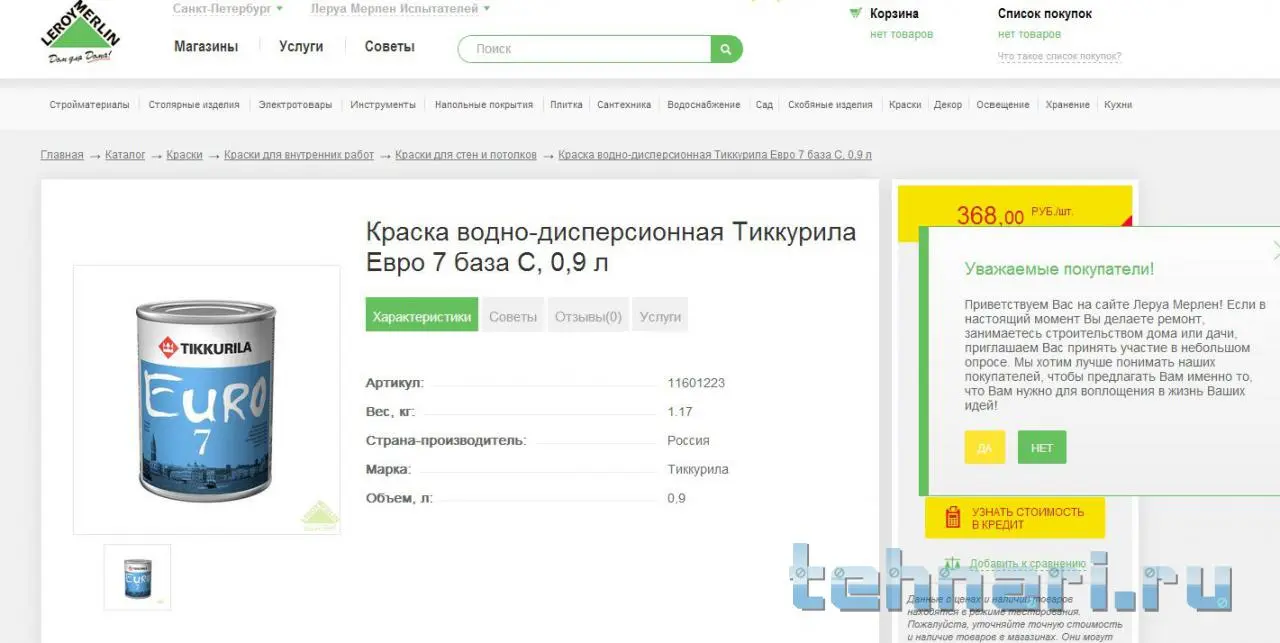Open the Инструменты category
Viewport: 1280px width, 643px height.
pyautogui.click(x=383, y=105)
